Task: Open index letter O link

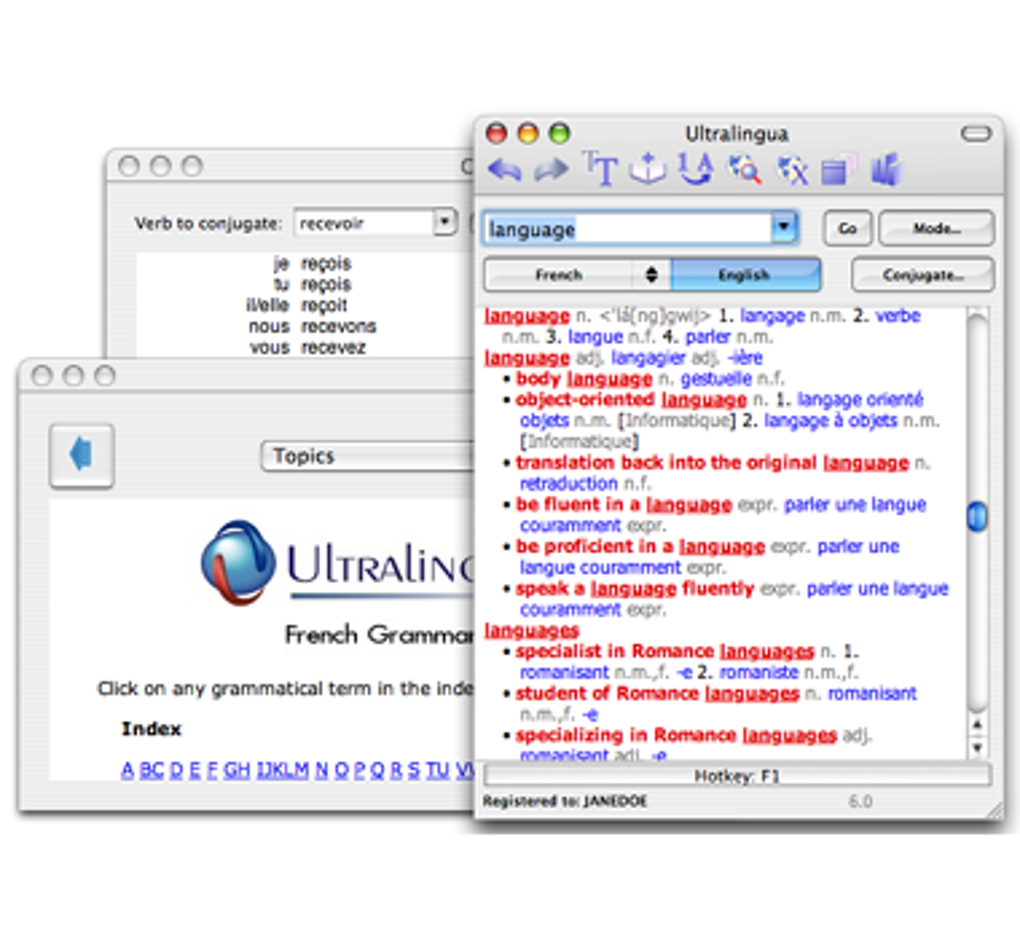Action: point(342,770)
